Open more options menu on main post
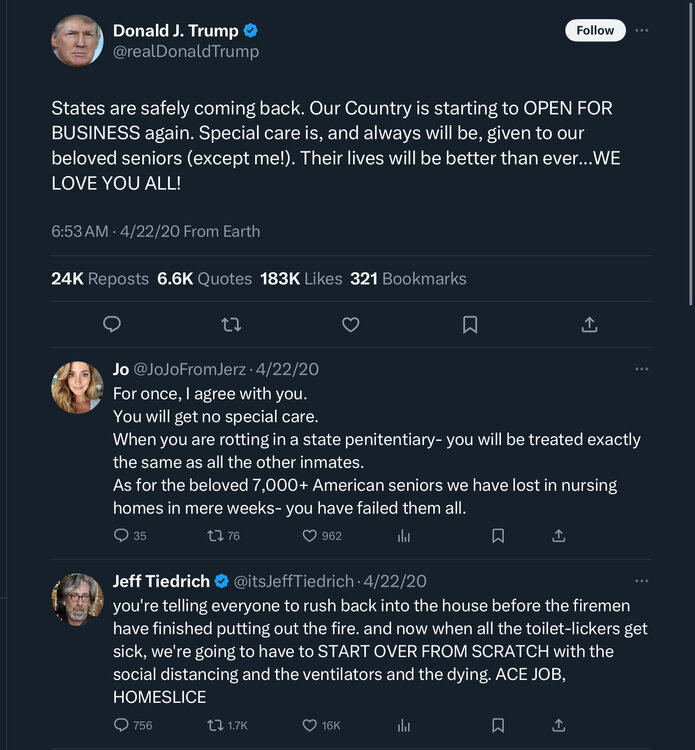The image size is (695, 750). (x=641, y=30)
